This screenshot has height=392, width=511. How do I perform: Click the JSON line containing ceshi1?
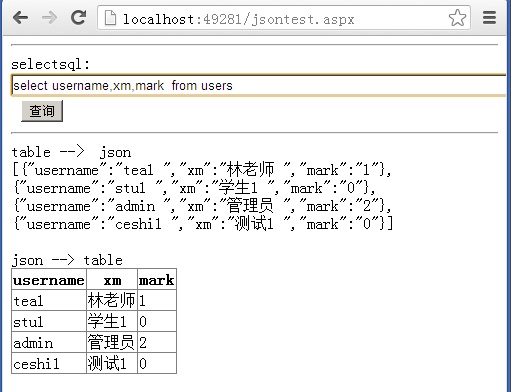(x=203, y=224)
